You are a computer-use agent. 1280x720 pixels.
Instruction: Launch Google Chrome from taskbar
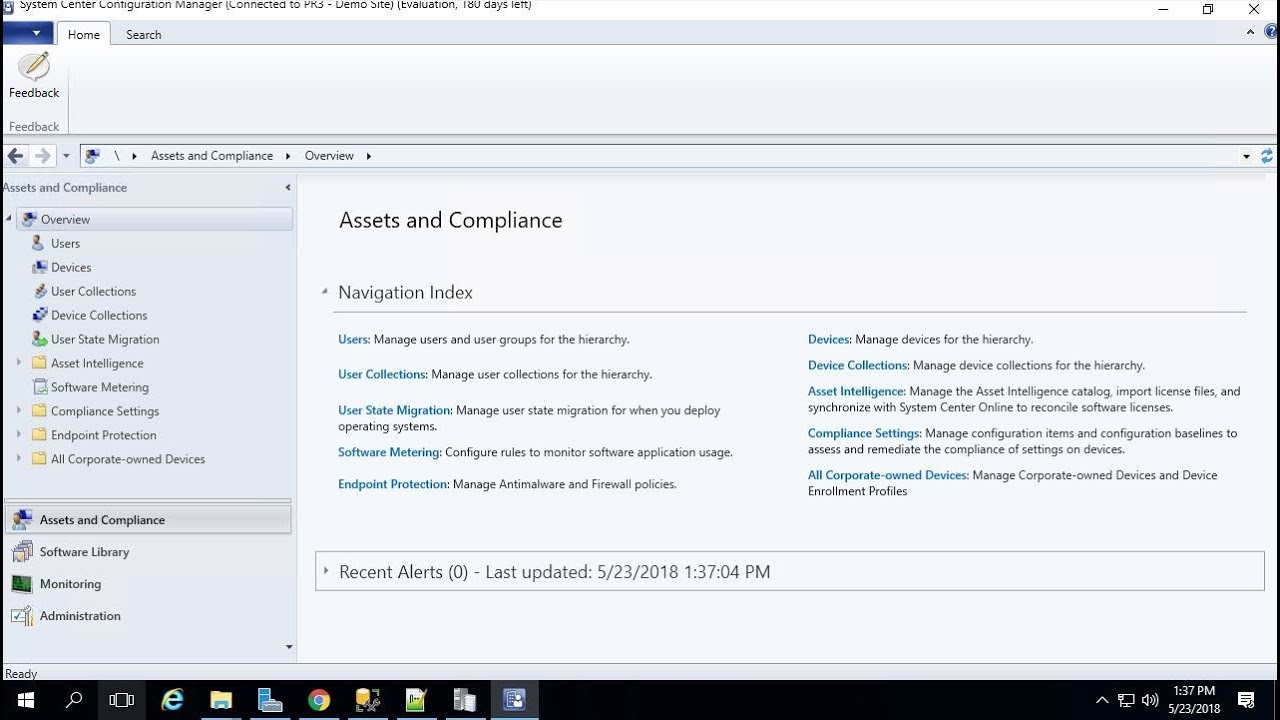pyautogui.click(x=319, y=700)
